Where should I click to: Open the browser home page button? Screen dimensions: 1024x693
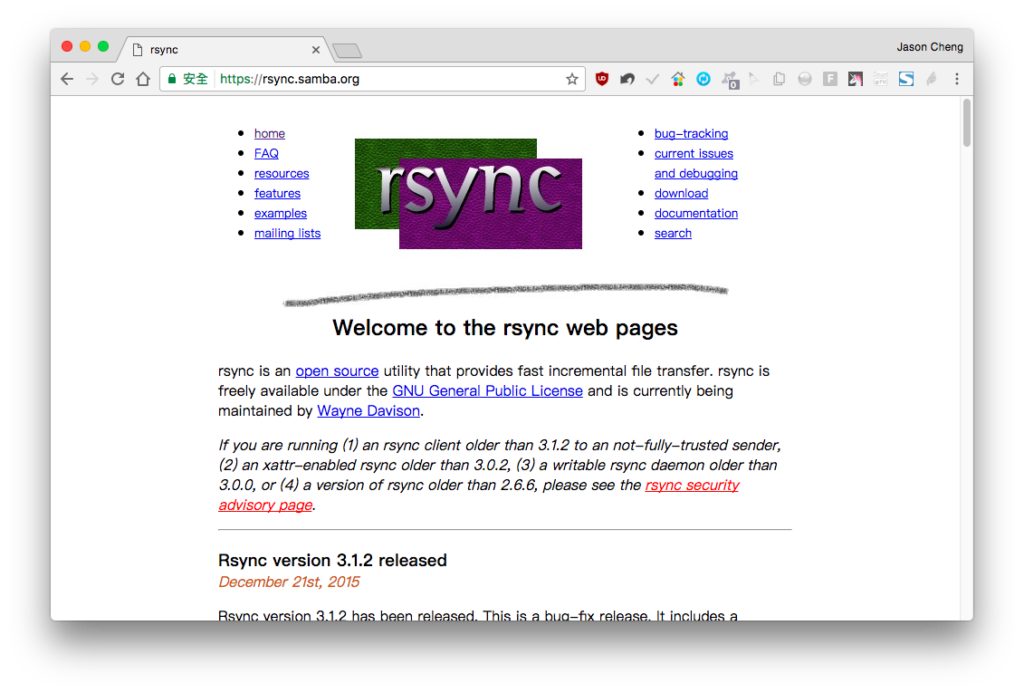point(143,79)
